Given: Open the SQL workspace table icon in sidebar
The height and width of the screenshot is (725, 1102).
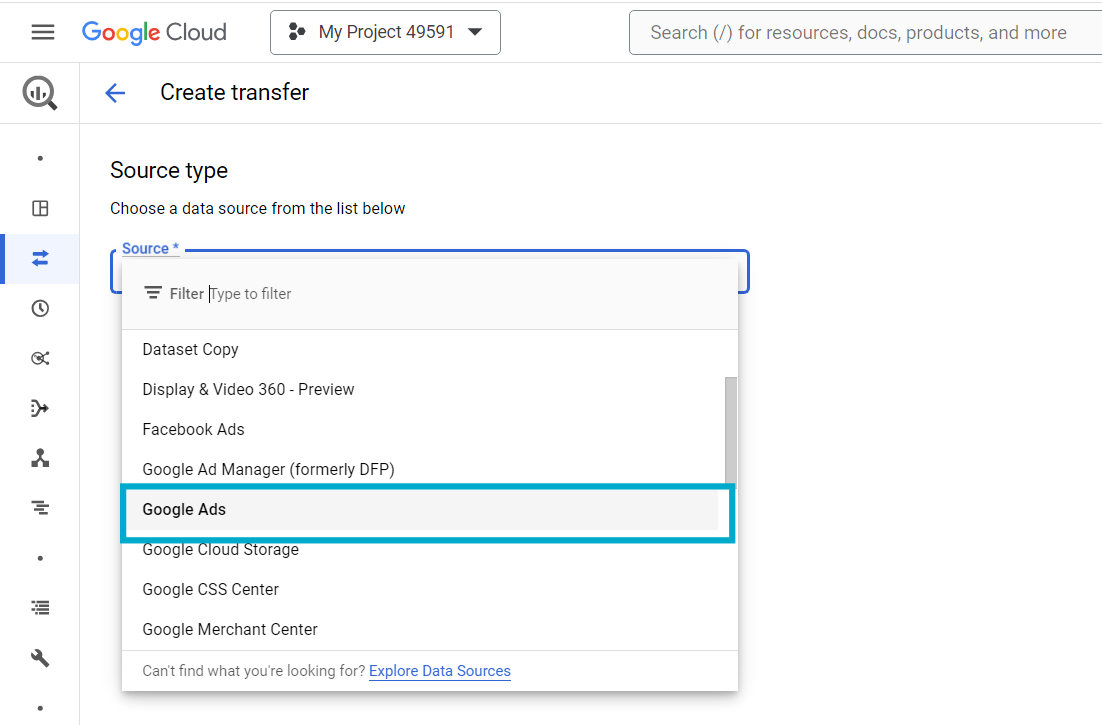Looking at the screenshot, I should 40,209.
